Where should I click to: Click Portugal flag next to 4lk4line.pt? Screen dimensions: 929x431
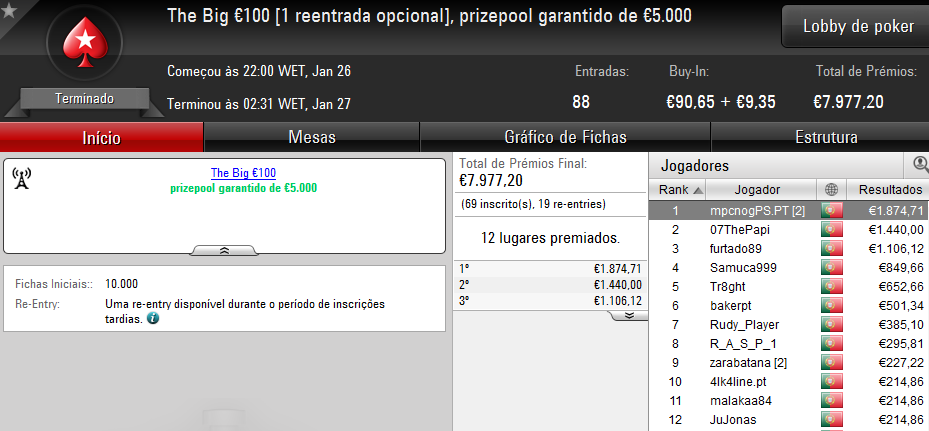(831, 381)
